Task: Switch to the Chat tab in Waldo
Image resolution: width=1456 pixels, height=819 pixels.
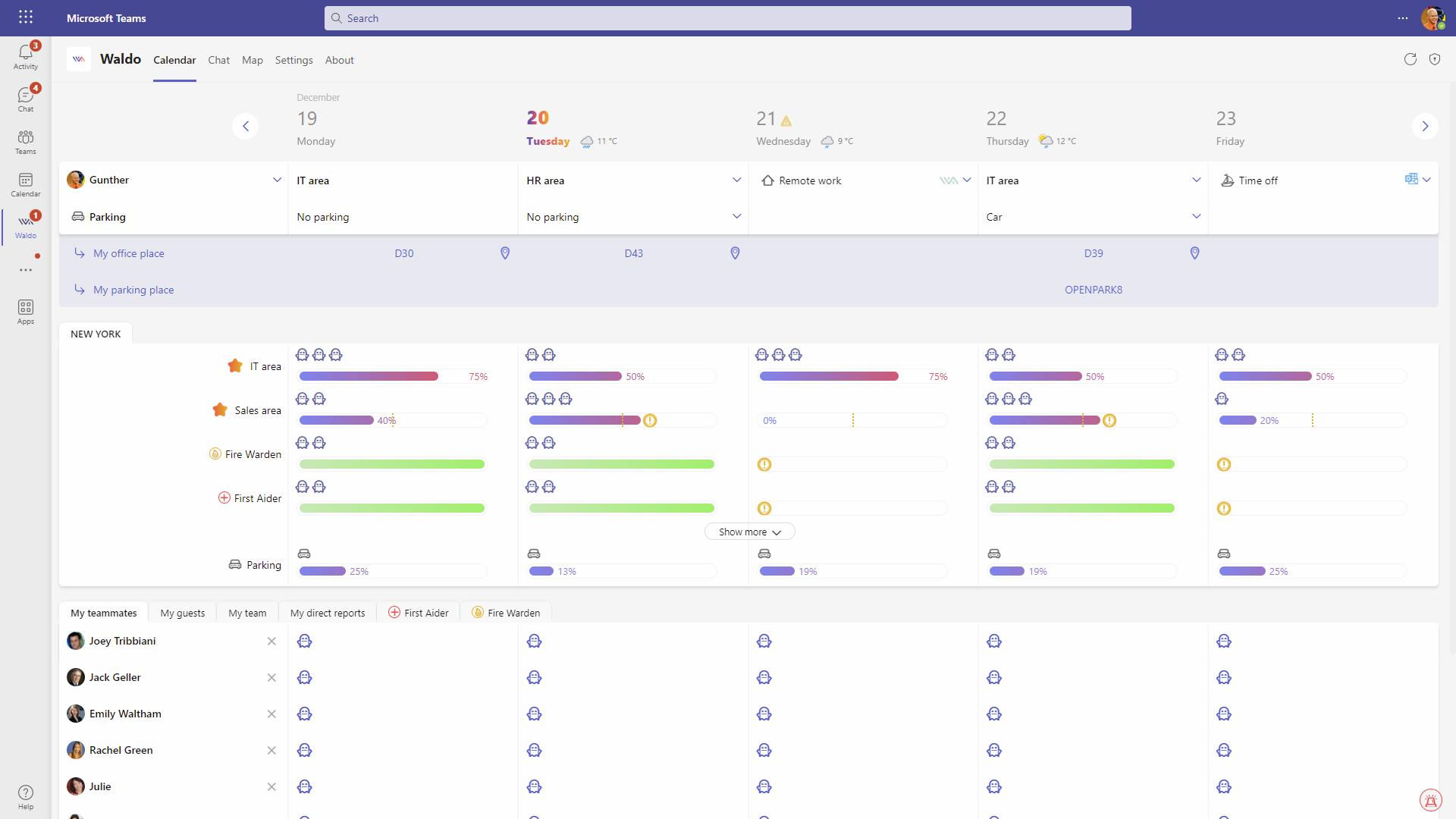Action: point(218,60)
